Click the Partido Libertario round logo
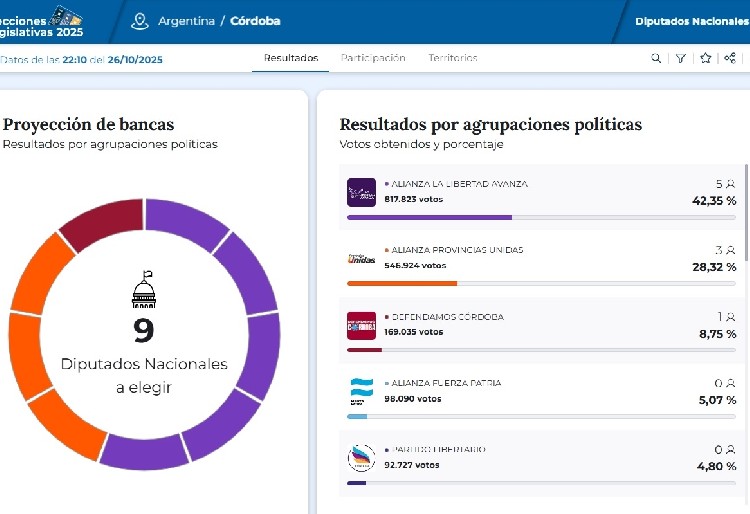 (361, 458)
